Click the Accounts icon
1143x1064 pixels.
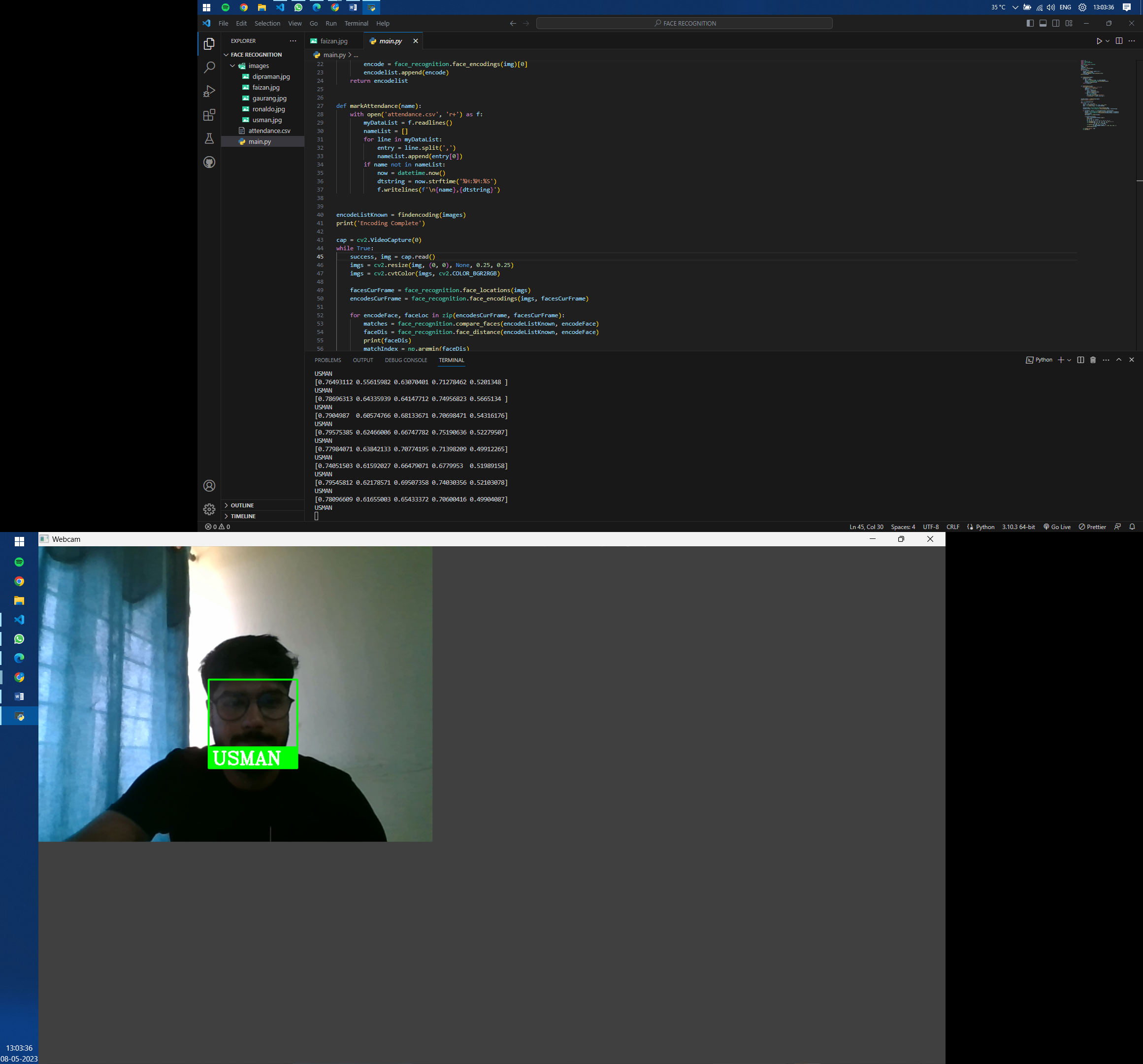[209, 486]
